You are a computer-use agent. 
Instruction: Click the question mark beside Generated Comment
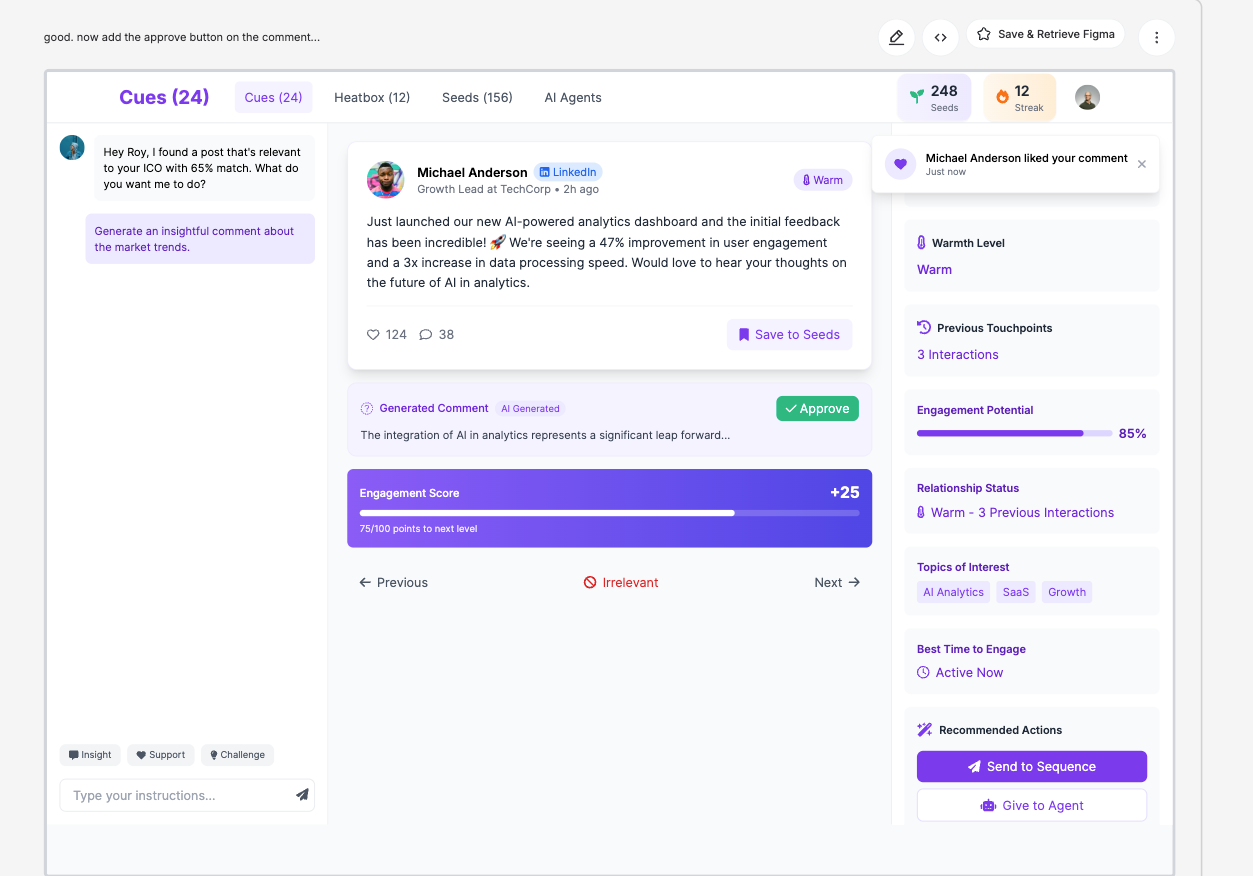click(366, 408)
